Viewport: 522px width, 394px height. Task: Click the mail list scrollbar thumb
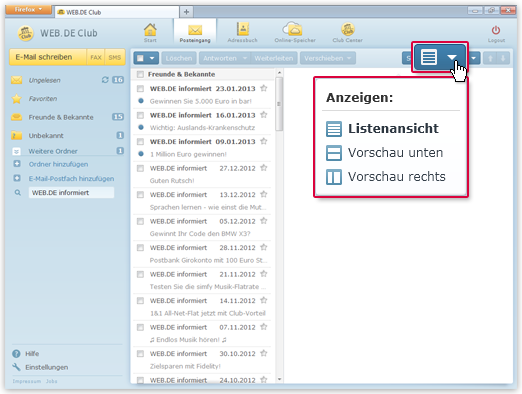click(x=279, y=104)
